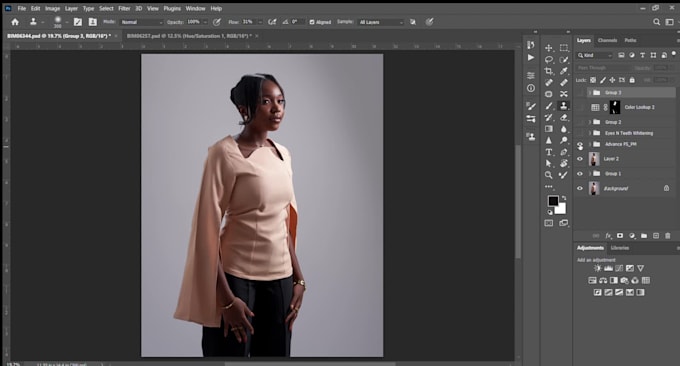Lock all with the padlock icon
This screenshot has height=366, width=680.
632,80
